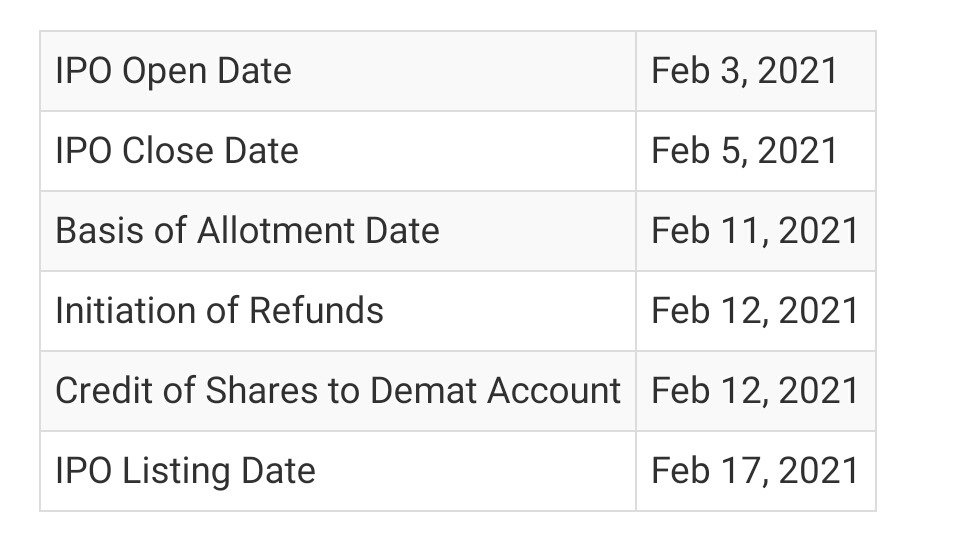Select Credit of Shares to Demat Account label
The width and height of the screenshot is (964, 544).
tap(338, 390)
